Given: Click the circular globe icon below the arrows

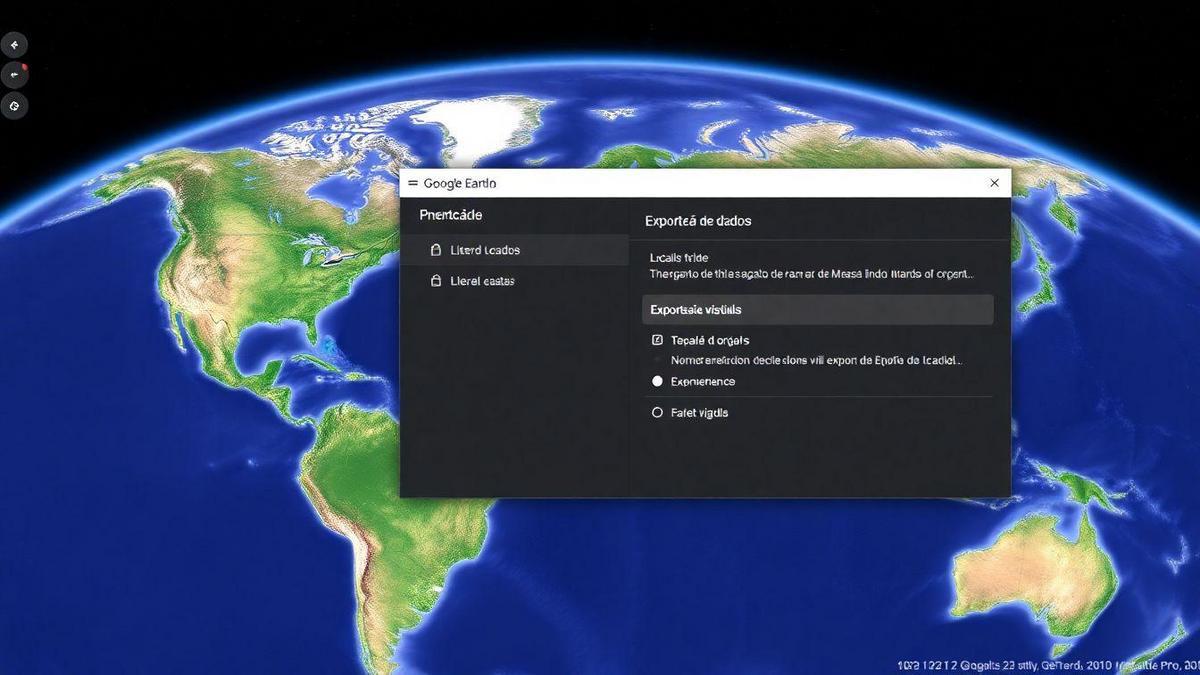Looking at the screenshot, I should pos(14,105).
